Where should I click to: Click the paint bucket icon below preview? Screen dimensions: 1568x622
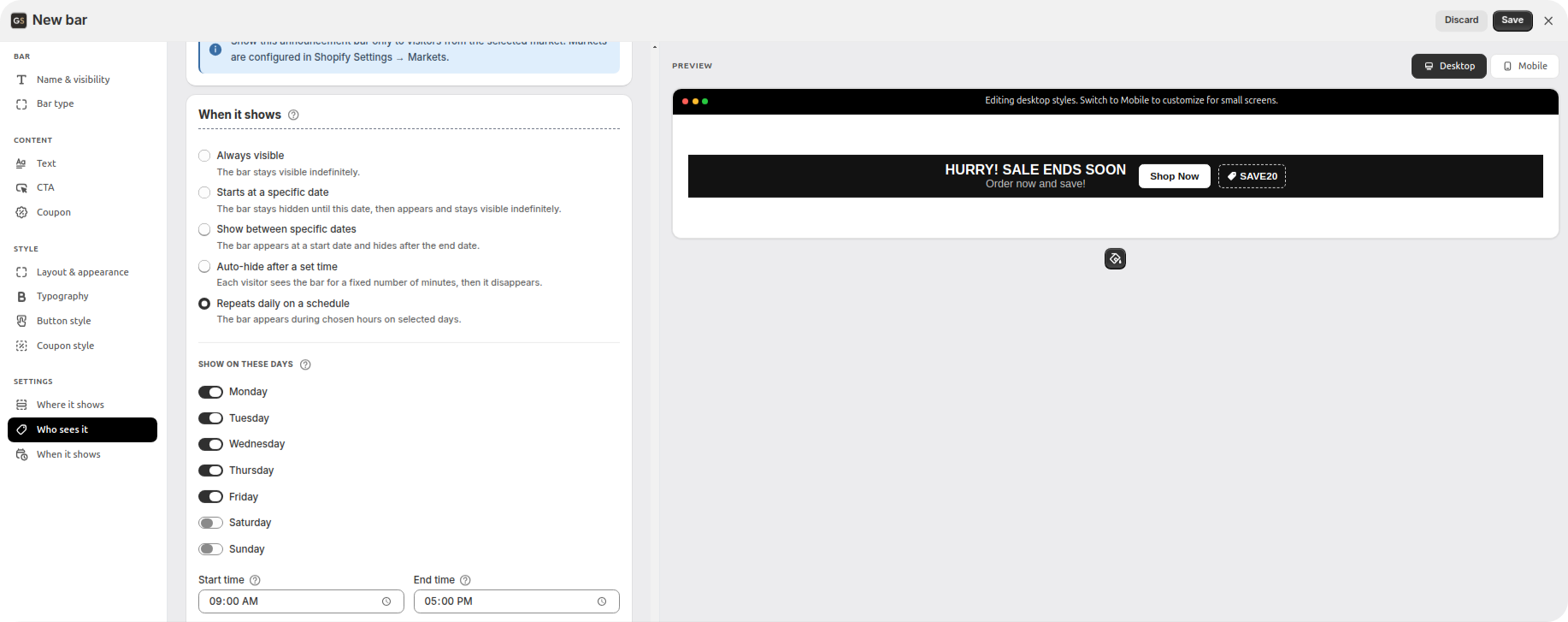tap(1115, 258)
